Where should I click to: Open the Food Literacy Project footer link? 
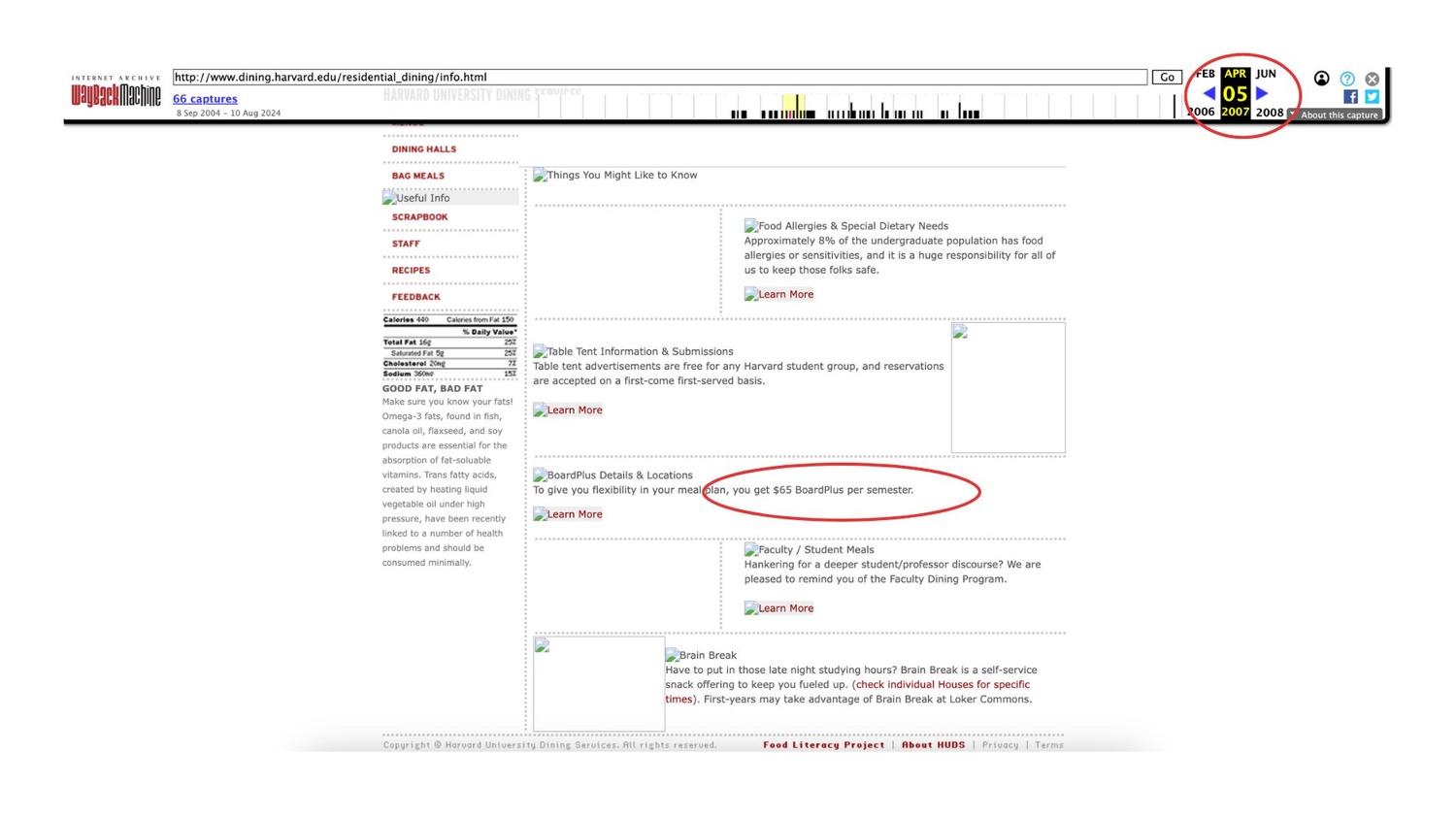[x=823, y=745]
